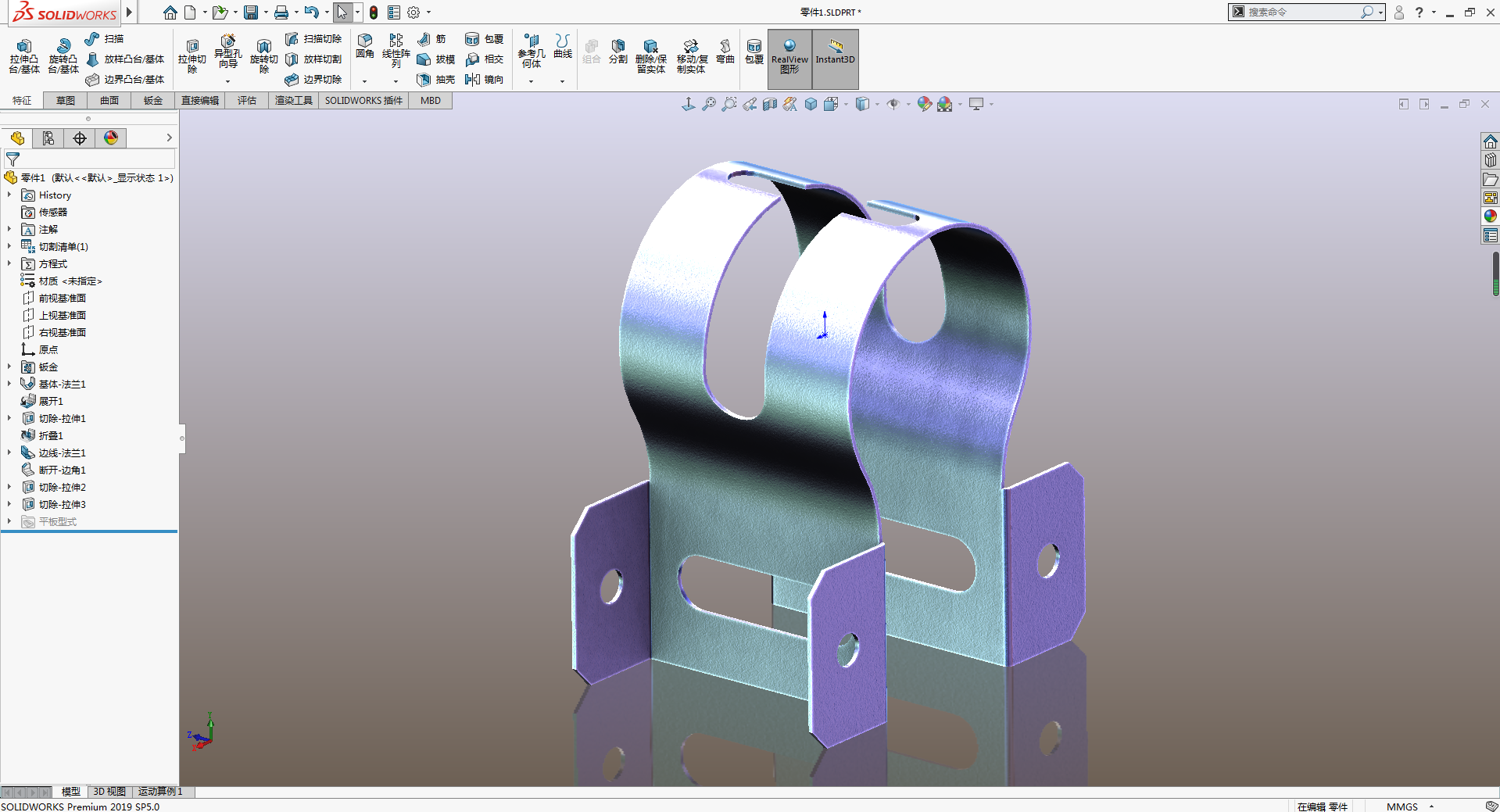This screenshot has width=1500, height=812.
Task: Expand the 注解 annotations node
Action: tap(9, 230)
